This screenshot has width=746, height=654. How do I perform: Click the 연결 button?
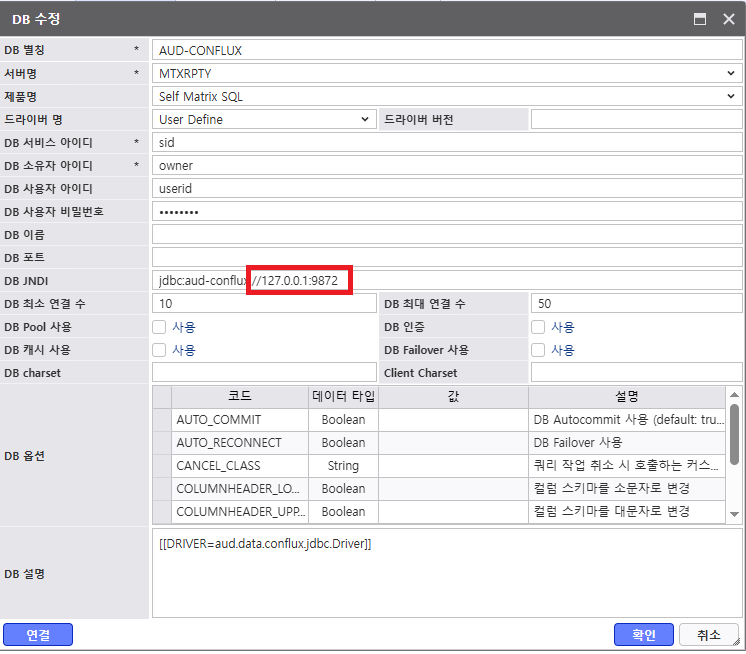(x=38, y=635)
